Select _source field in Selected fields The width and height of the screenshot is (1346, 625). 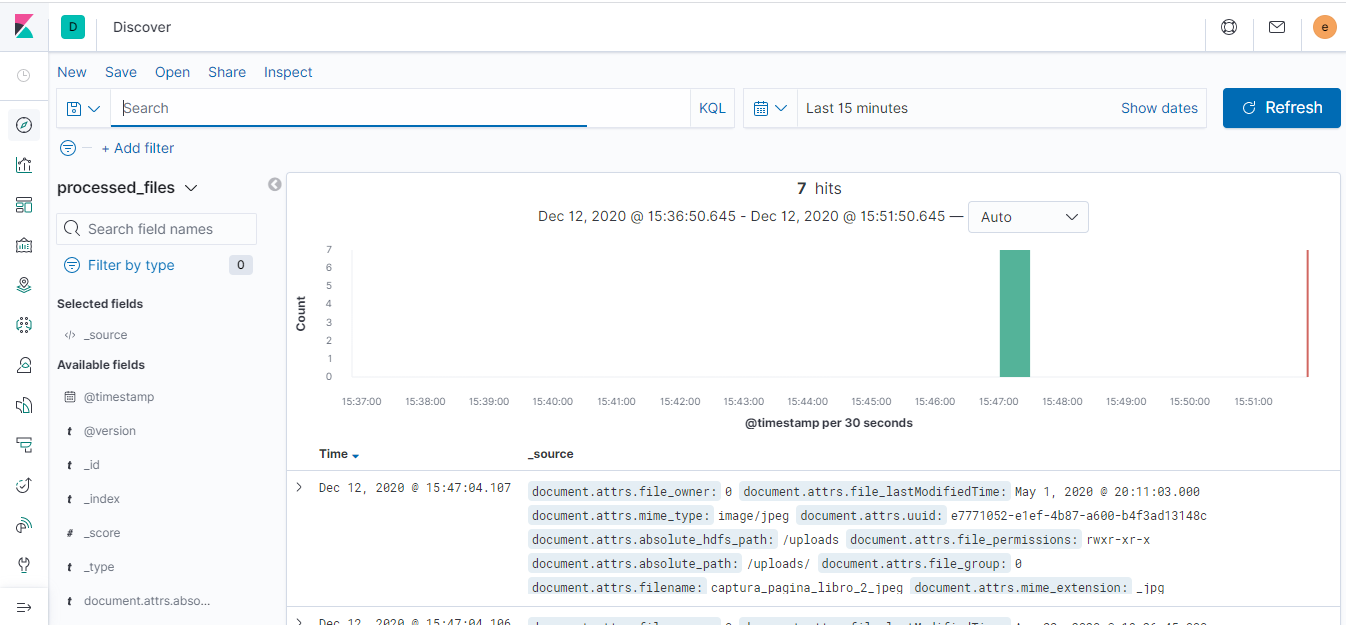105,335
